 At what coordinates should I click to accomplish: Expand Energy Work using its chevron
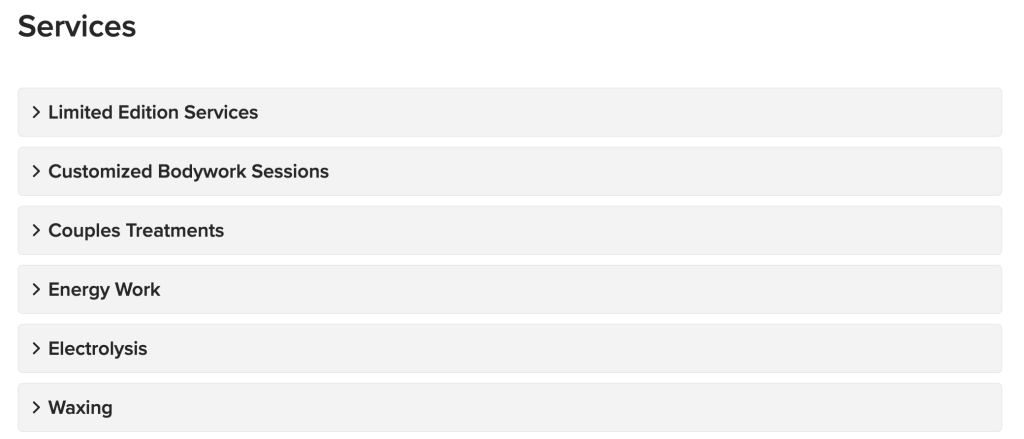click(37, 289)
